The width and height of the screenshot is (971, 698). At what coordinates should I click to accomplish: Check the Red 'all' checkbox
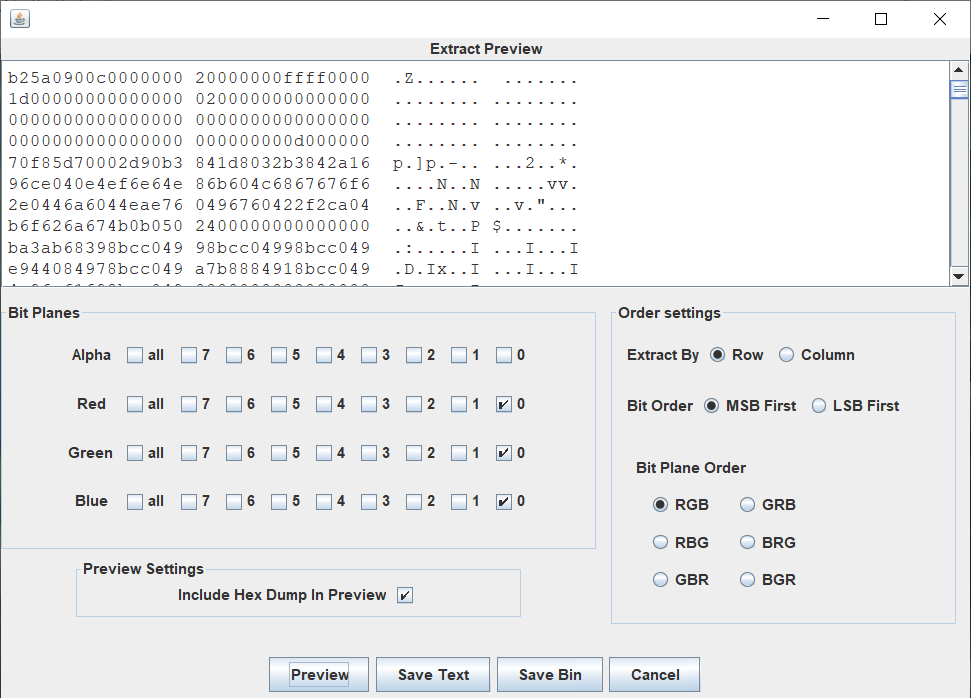point(134,404)
